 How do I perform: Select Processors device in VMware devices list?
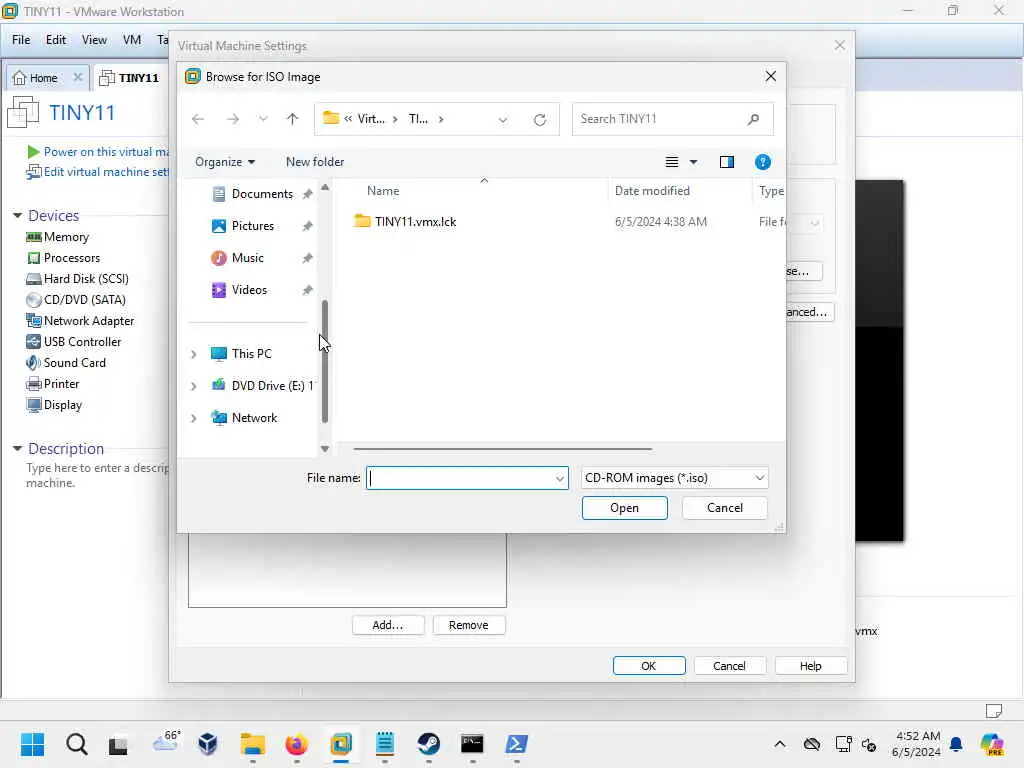point(63,258)
